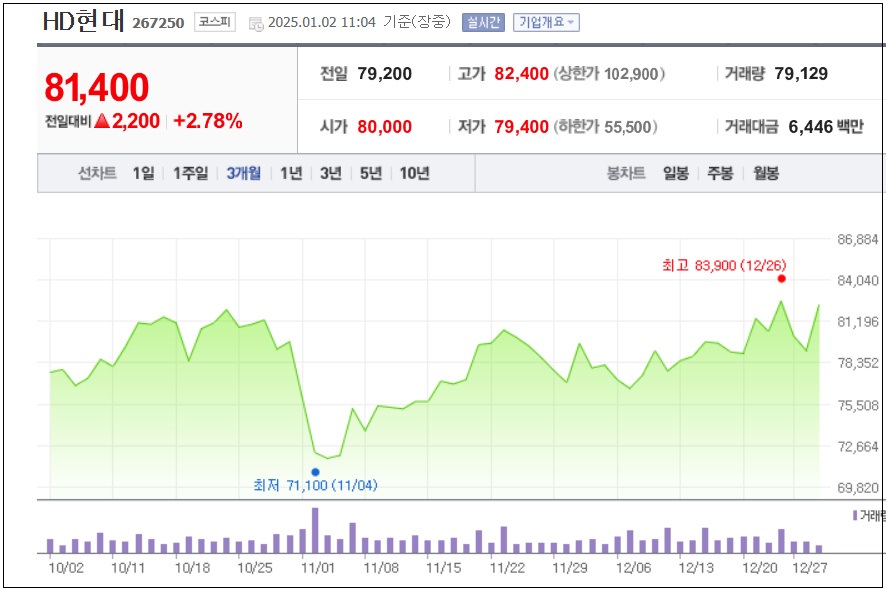Viewport: 886px width, 592px height.
Task: Click the +2.78% change value
Action: tap(208, 121)
